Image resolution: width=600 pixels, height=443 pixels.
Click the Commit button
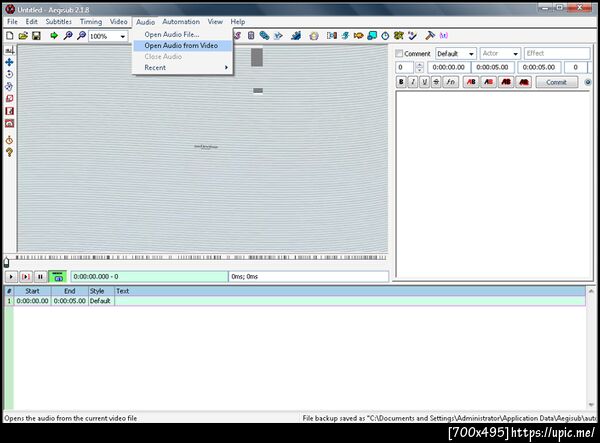(557, 82)
